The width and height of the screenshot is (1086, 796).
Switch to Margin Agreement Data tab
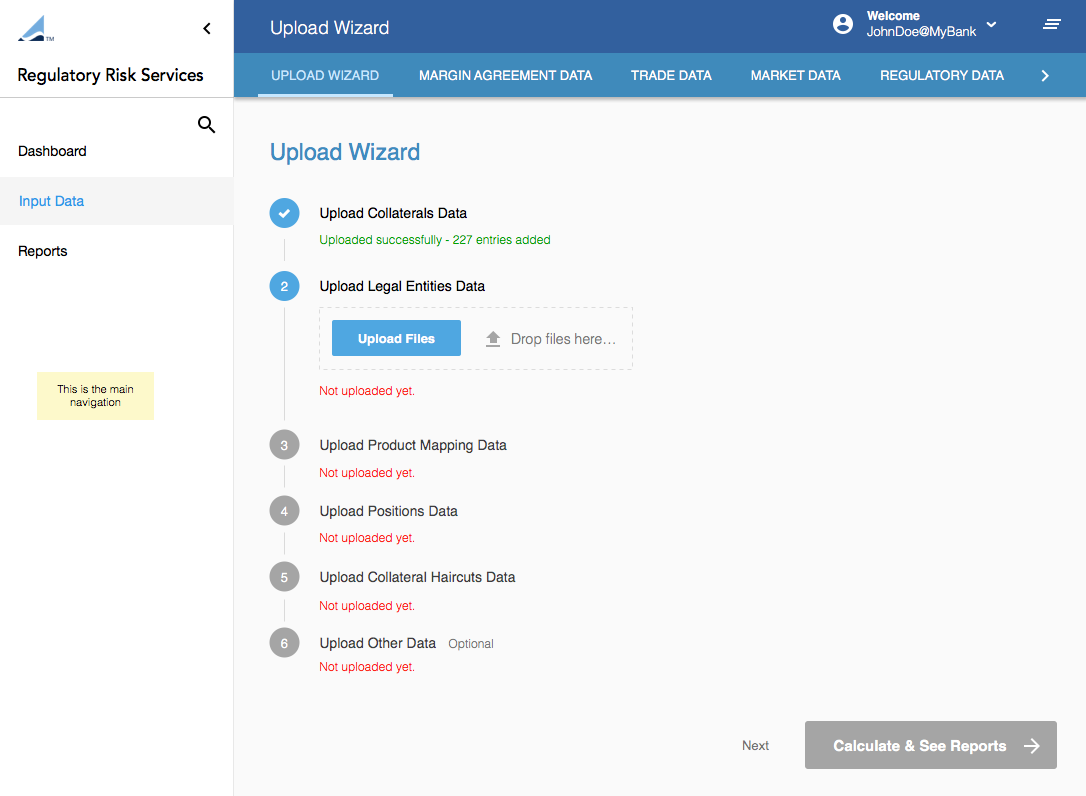(505, 75)
